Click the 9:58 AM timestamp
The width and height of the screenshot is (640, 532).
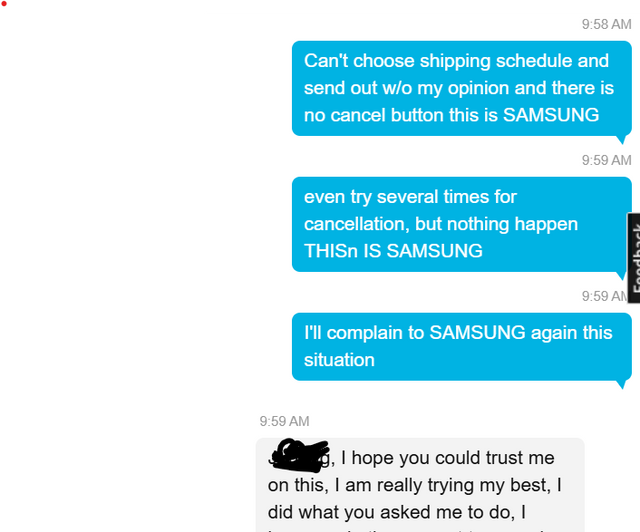click(607, 24)
